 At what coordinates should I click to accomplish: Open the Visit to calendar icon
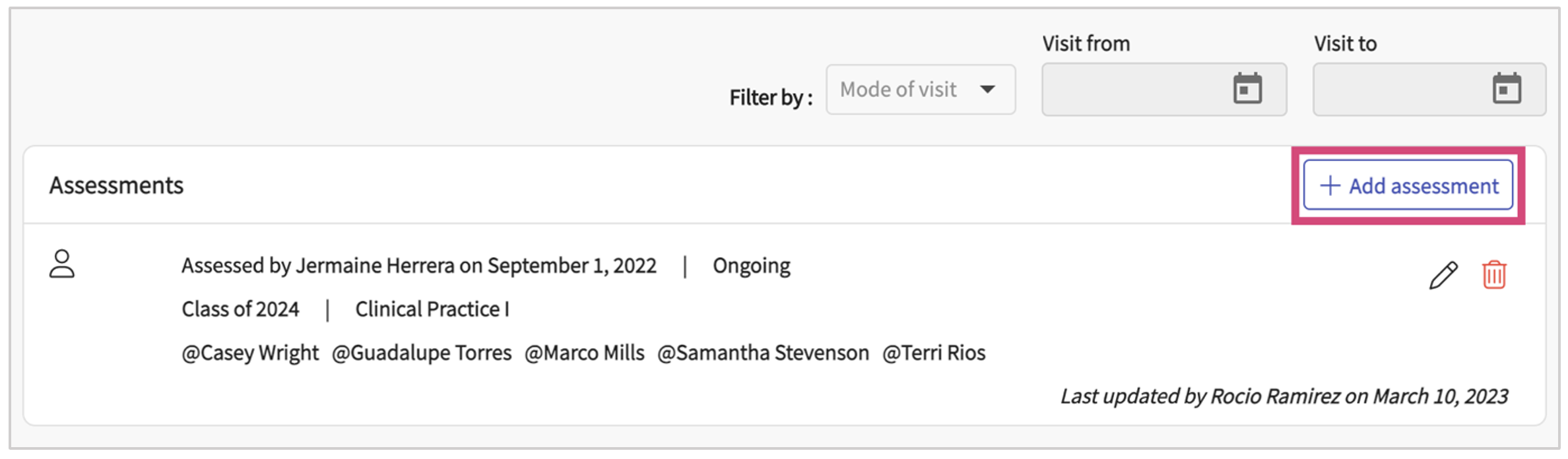(x=1507, y=88)
